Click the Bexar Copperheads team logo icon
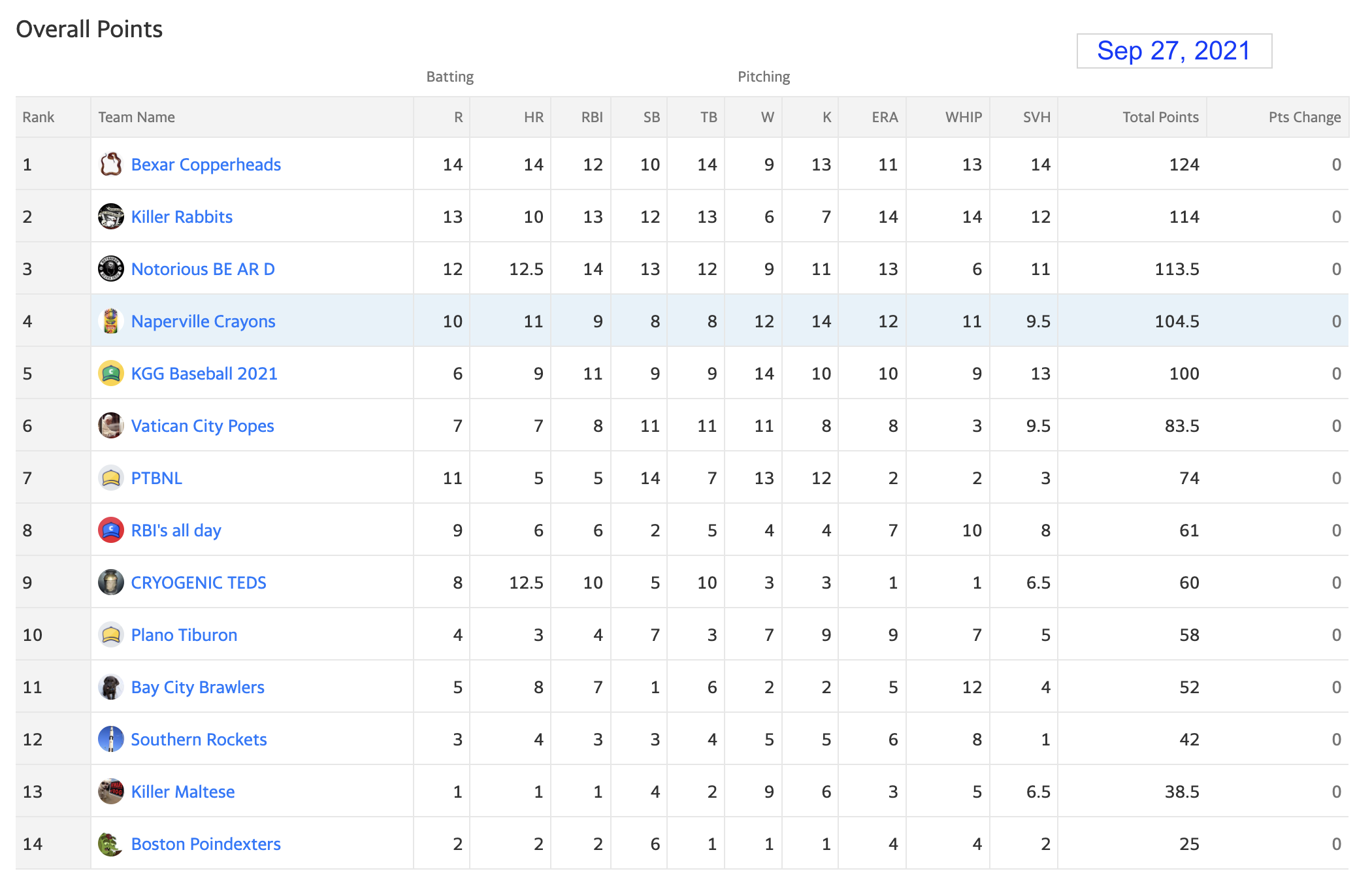 [111, 164]
